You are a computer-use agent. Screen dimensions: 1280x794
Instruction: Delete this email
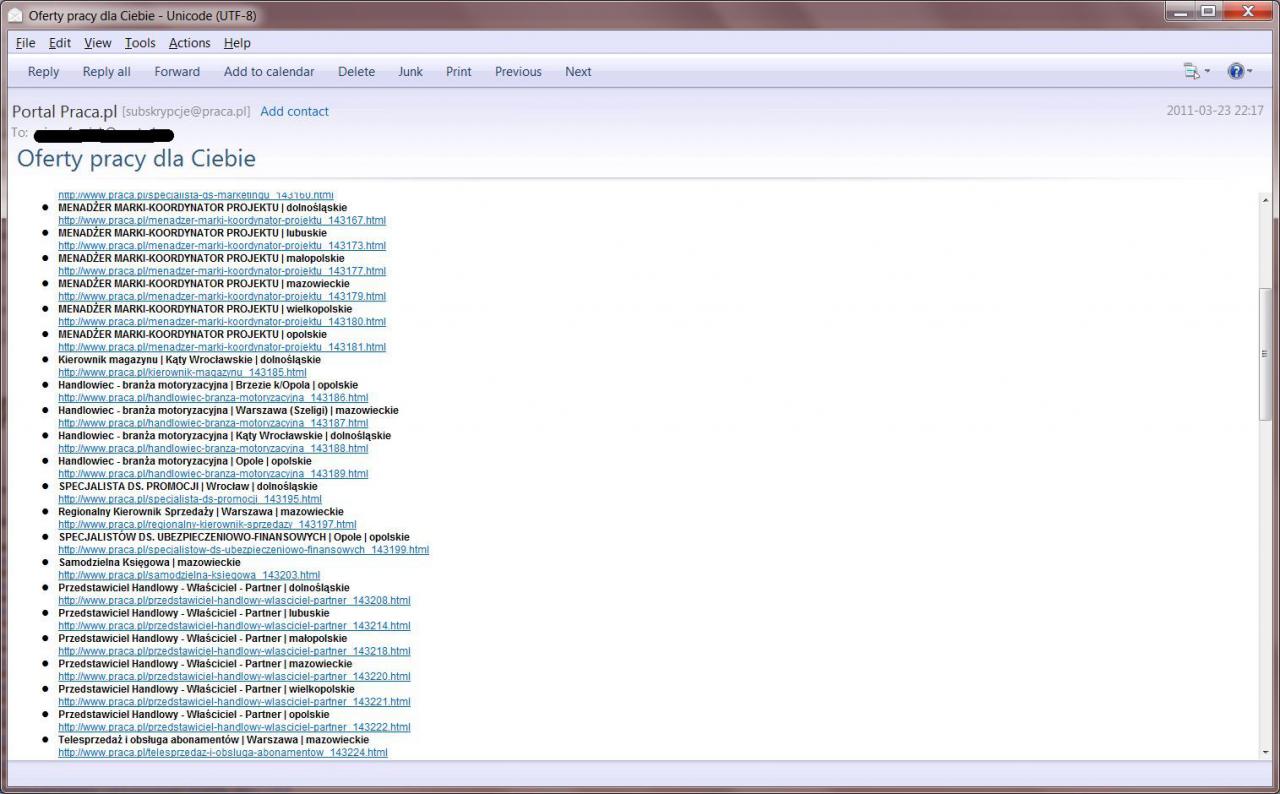[356, 72]
